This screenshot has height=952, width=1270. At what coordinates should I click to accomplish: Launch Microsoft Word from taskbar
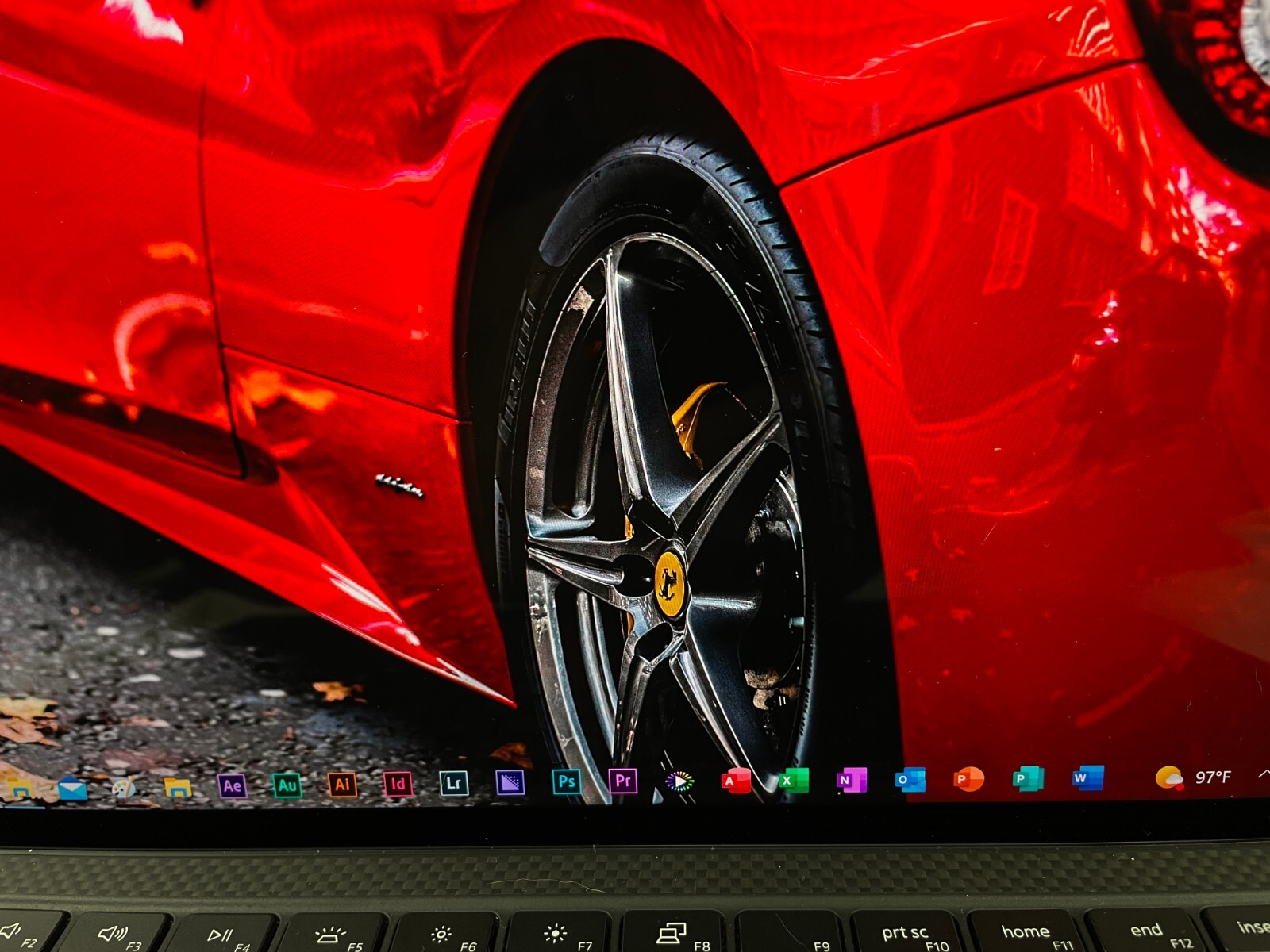pos(1087,778)
